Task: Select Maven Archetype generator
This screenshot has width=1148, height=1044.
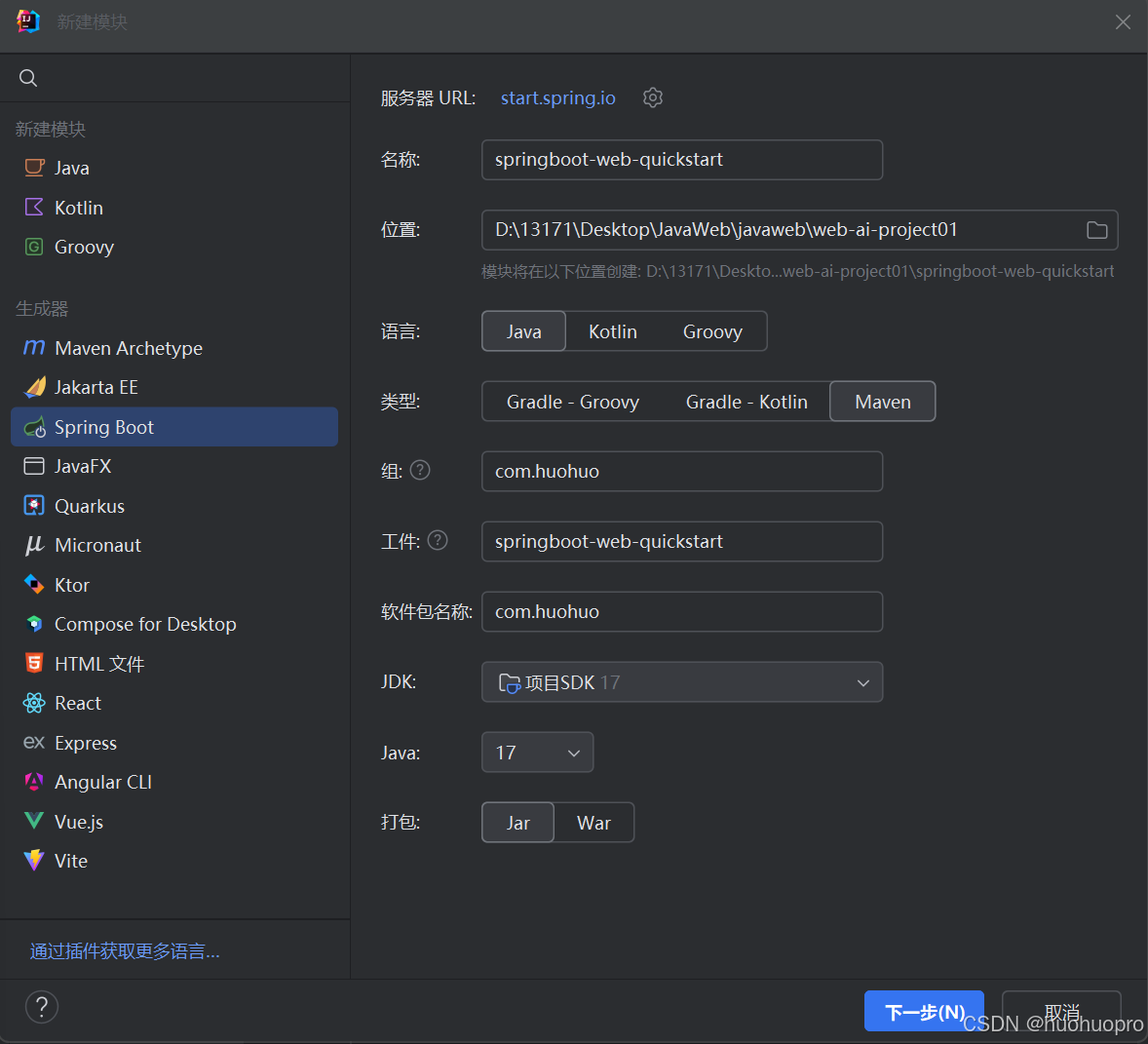Action: (174, 348)
